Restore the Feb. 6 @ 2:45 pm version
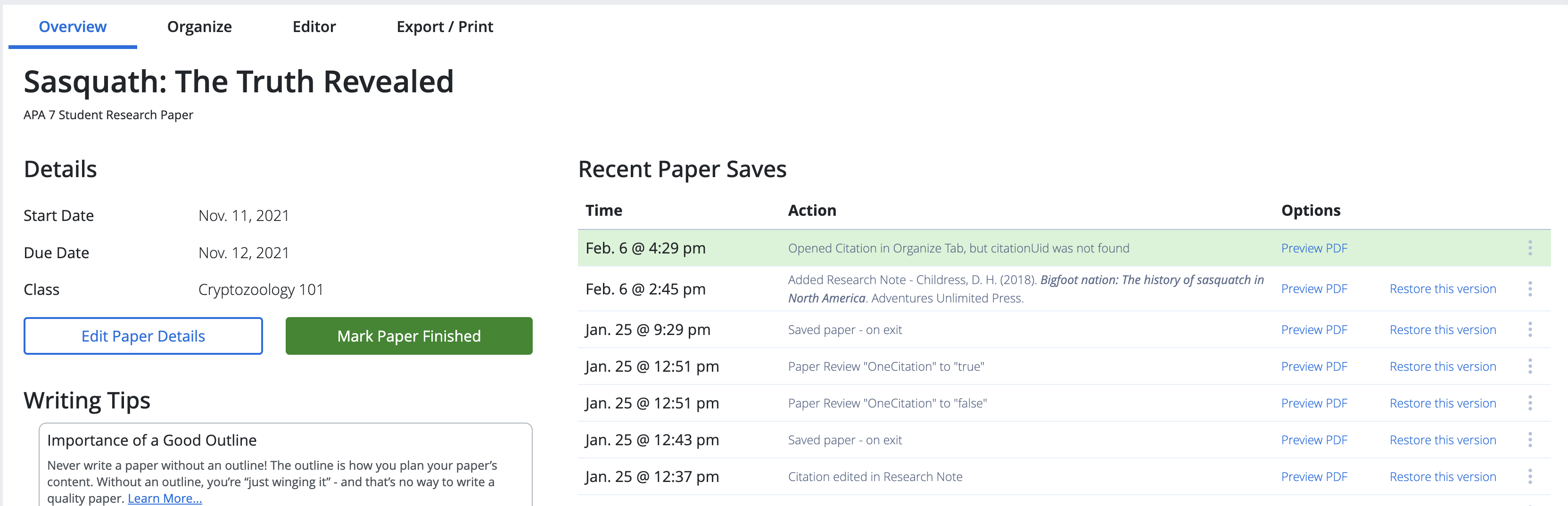1568x506 pixels. (1443, 289)
